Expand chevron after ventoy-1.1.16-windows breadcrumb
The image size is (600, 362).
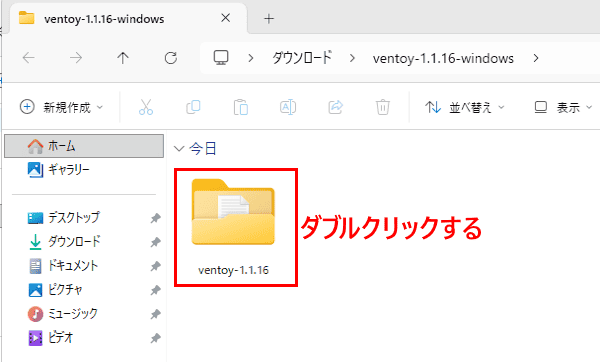click(536, 58)
